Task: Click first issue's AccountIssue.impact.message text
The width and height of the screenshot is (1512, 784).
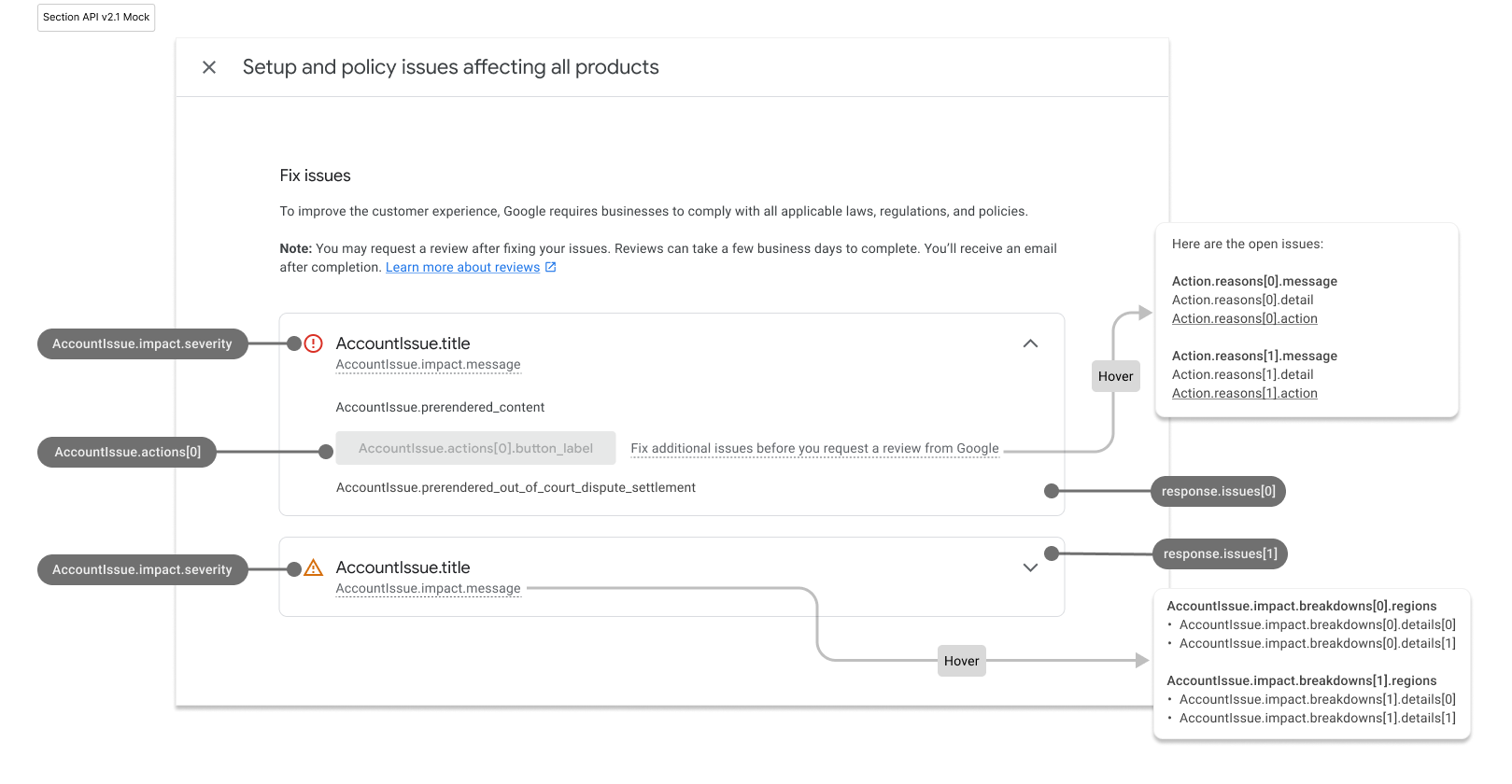Action: click(x=428, y=365)
